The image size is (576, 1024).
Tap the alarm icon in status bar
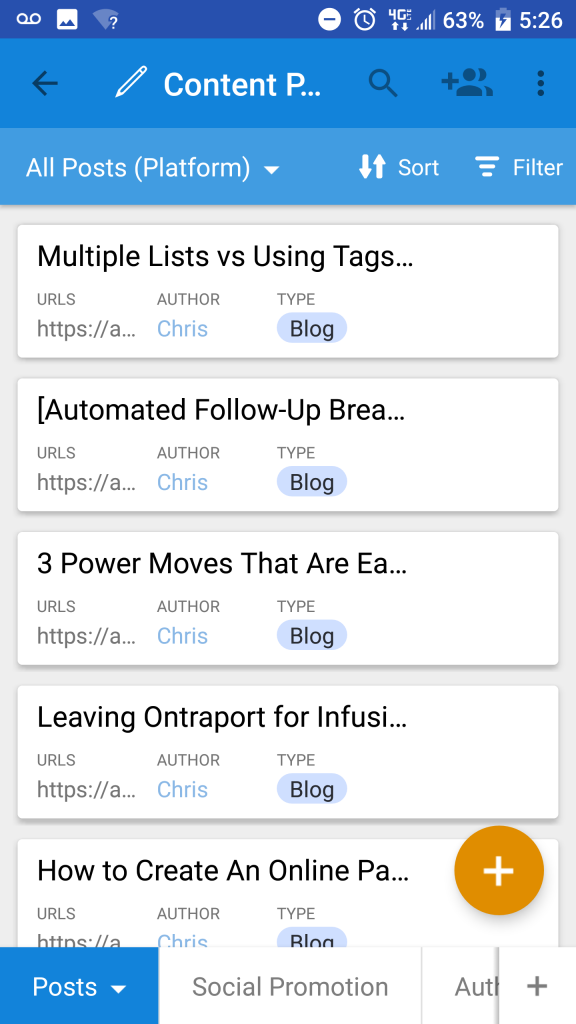point(364,20)
